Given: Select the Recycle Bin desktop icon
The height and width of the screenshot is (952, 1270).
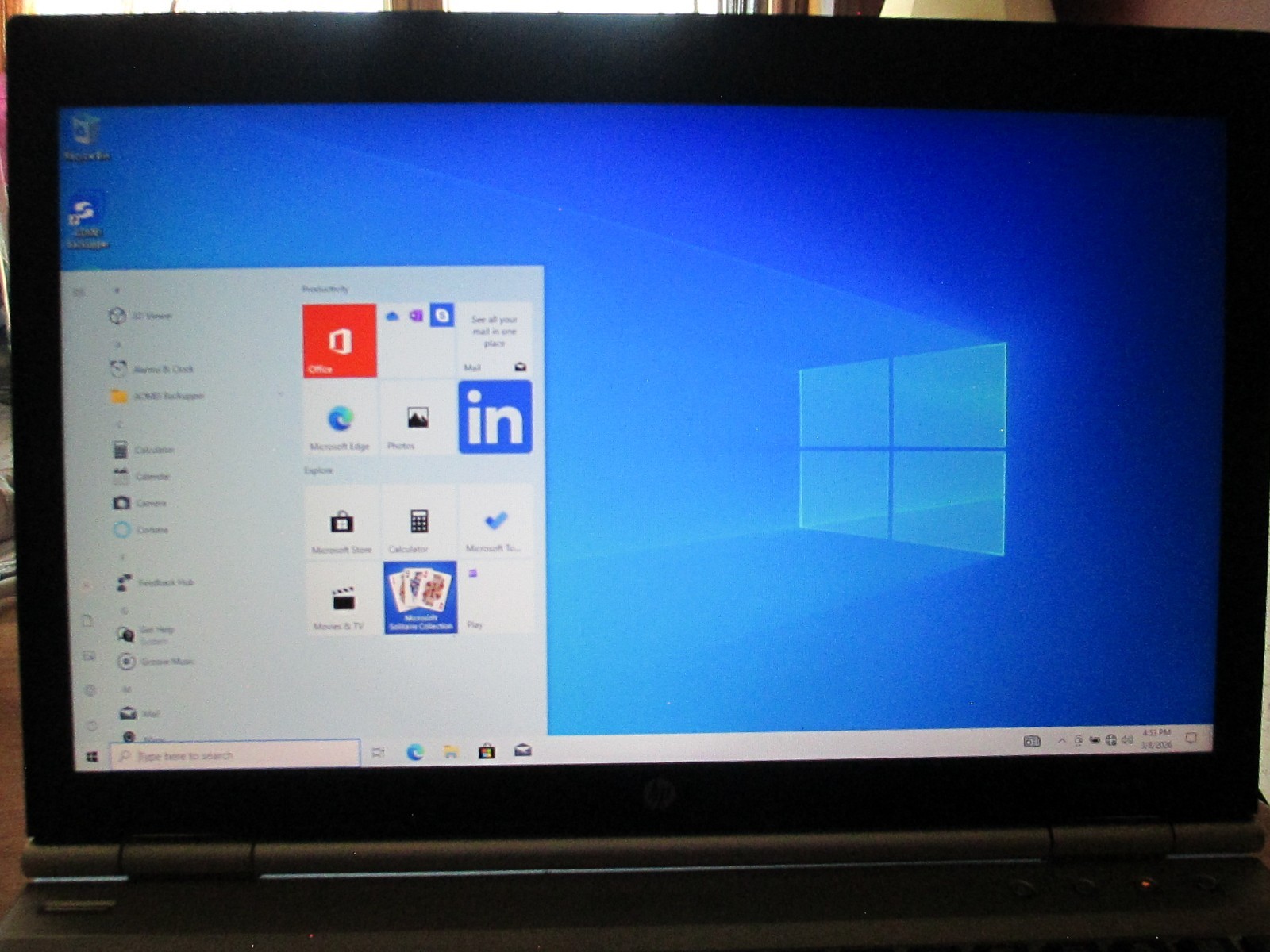Looking at the screenshot, I should (86, 138).
